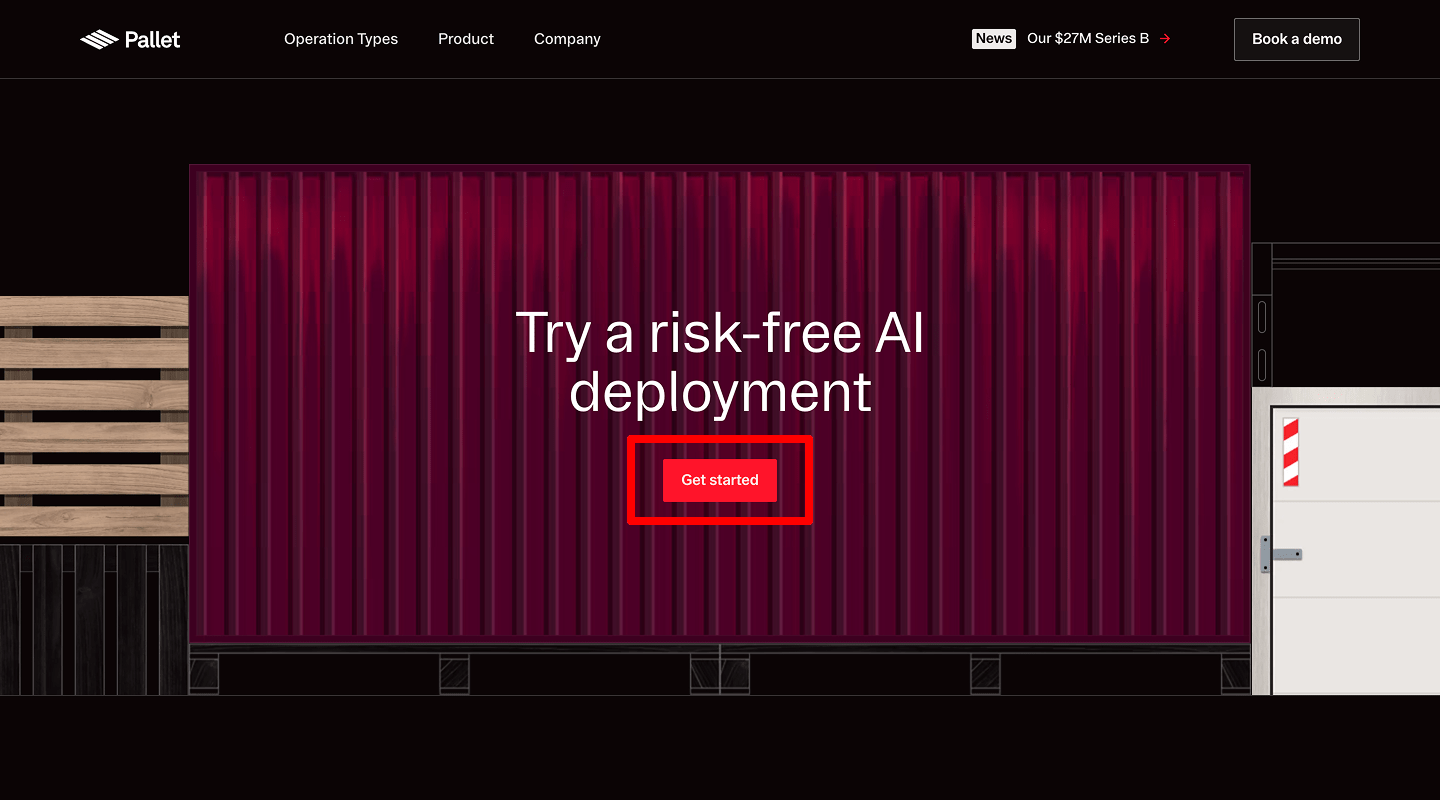
Task: Open the Our $27M Series B link
Action: click(x=1088, y=39)
